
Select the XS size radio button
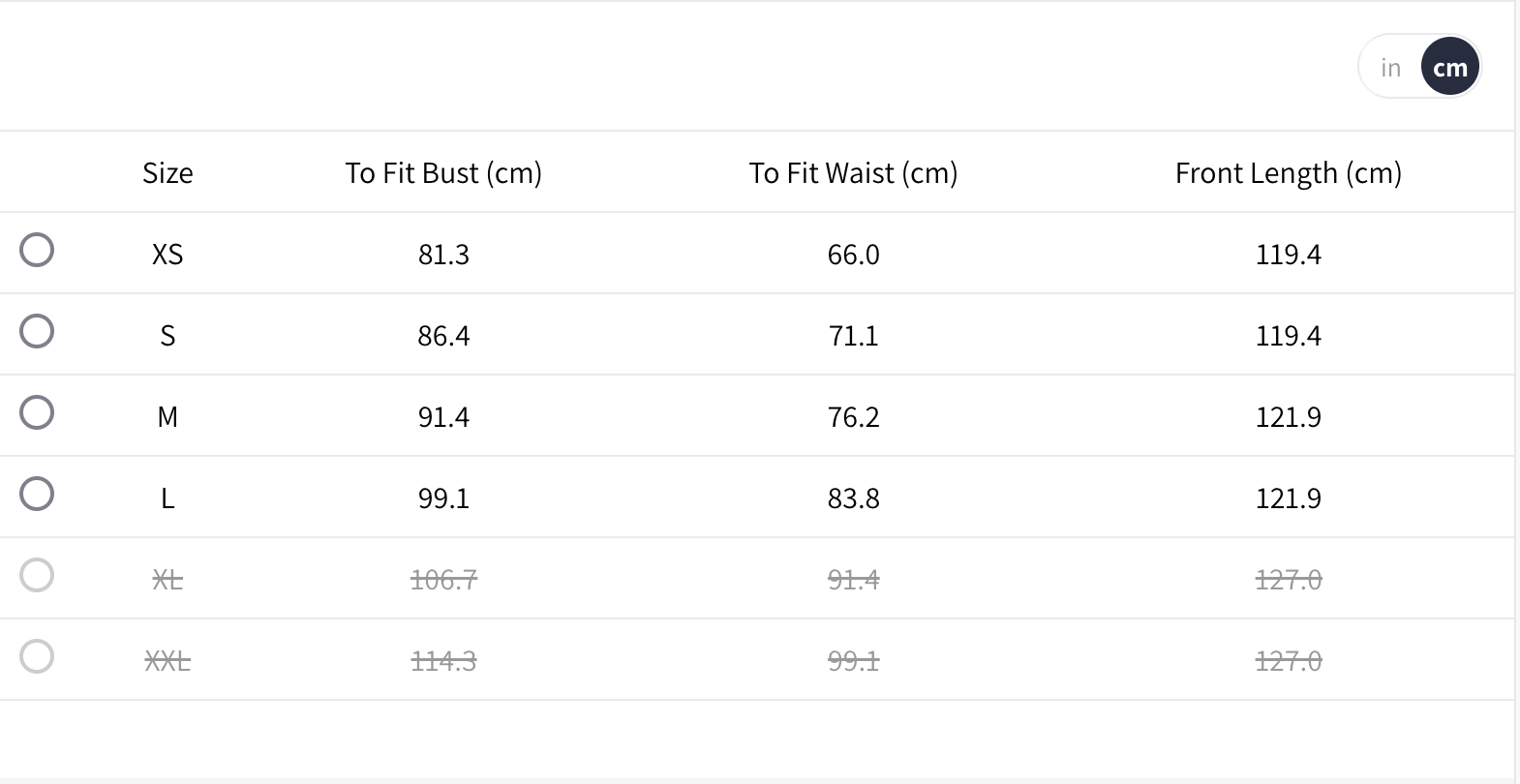(37, 250)
